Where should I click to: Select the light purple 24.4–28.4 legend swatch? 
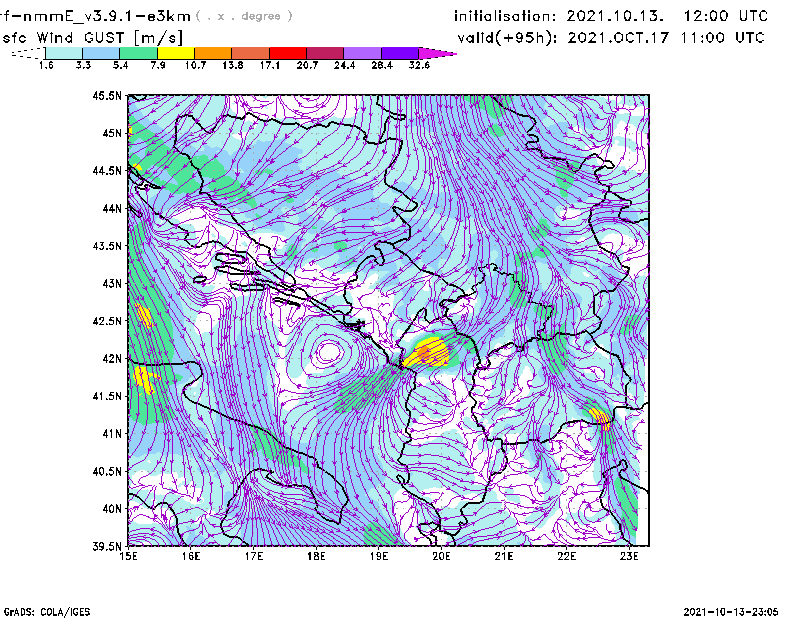[x=363, y=53]
